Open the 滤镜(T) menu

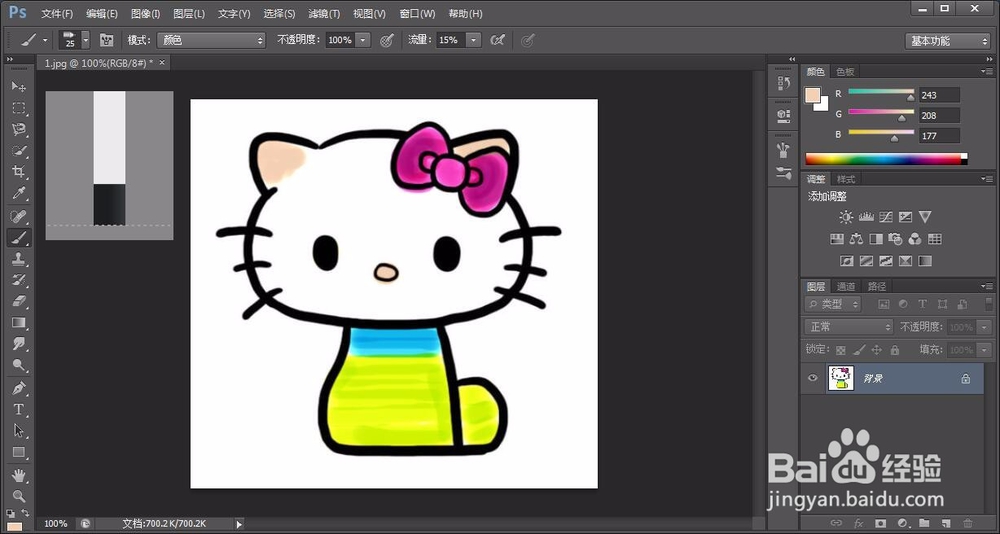tap(324, 13)
